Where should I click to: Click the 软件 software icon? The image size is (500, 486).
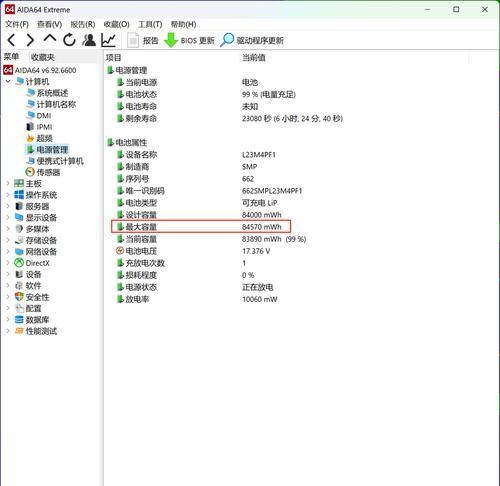19,286
